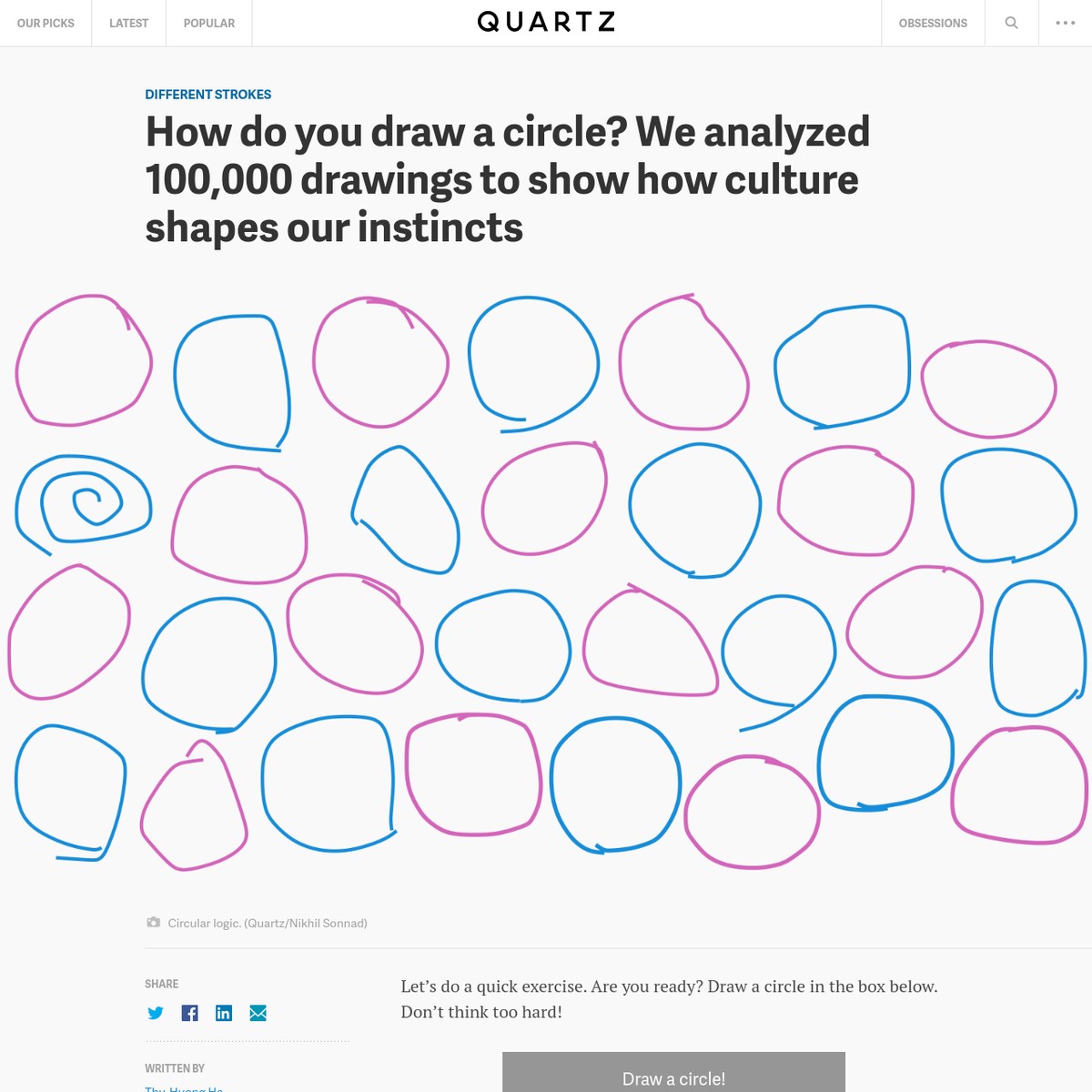
Task: Share the article via email icon
Action: 258,1013
